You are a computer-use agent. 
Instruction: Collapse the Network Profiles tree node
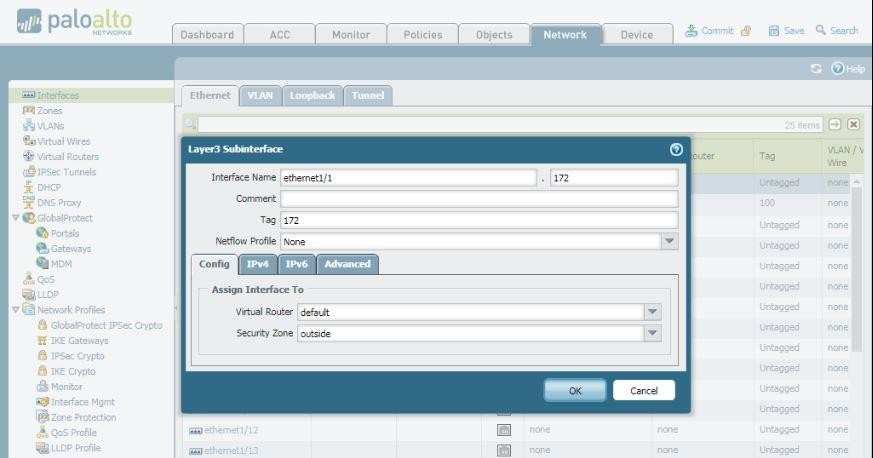14,310
